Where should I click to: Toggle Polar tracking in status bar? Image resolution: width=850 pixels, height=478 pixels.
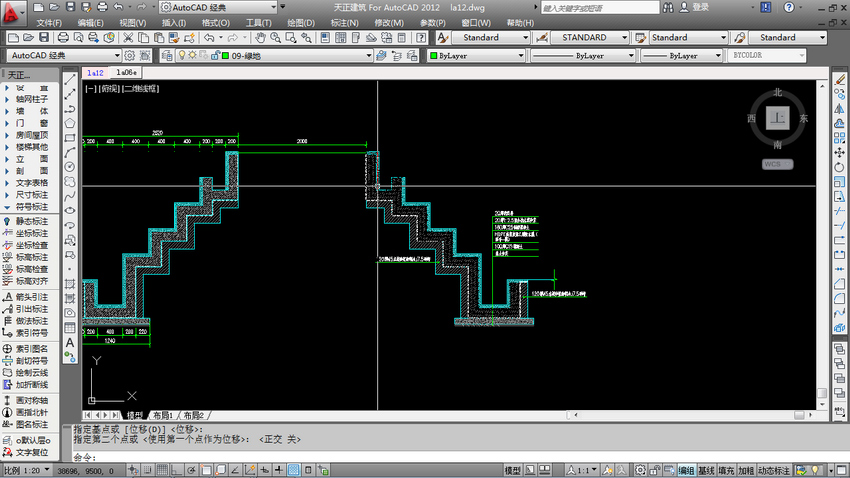[191, 470]
